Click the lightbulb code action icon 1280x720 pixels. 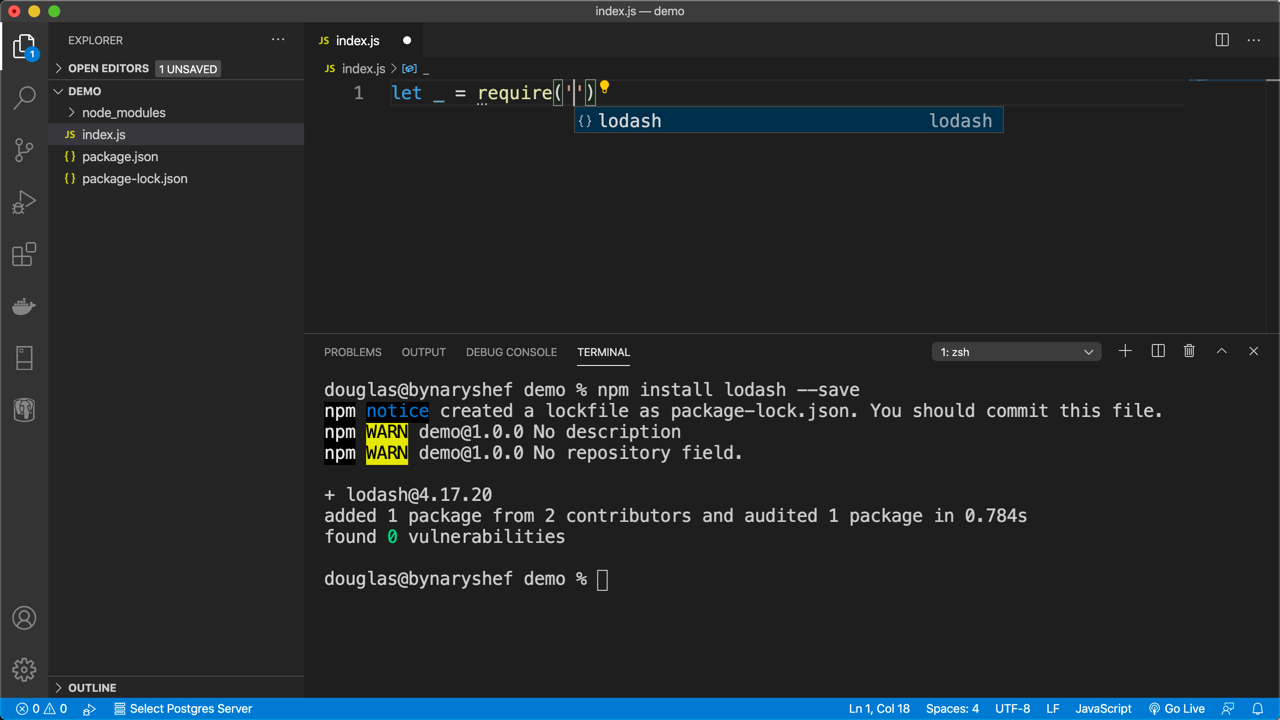[x=604, y=88]
